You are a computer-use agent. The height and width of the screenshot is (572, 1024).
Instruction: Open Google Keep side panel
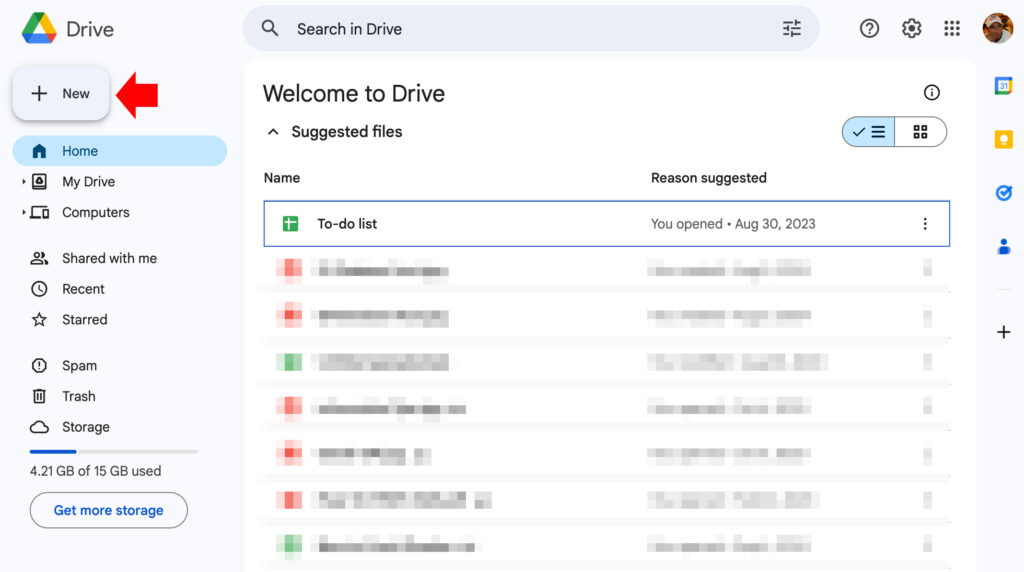[1004, 139]
